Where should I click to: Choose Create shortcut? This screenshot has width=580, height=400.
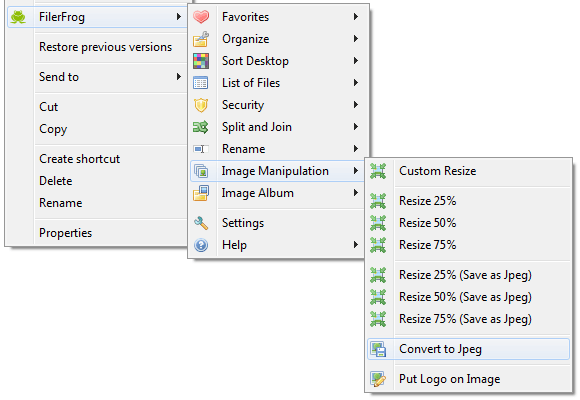[97, 159]
